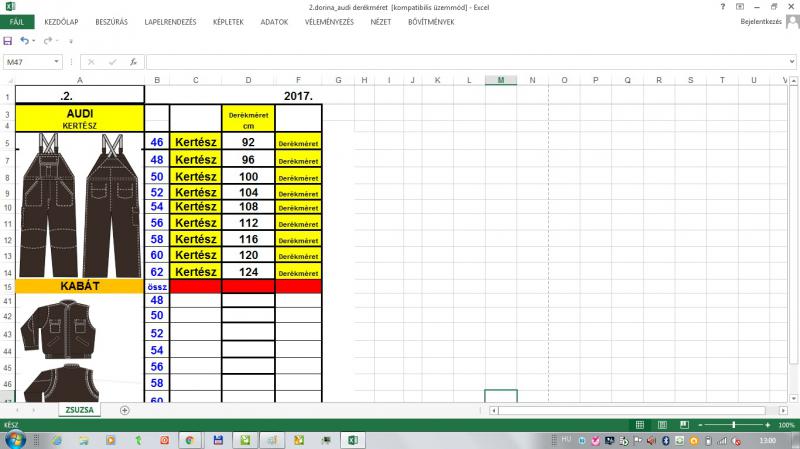Click the Save icon in quick access toolbar
800x449 pixels.
pyautogui.click(x=8, y=40)
